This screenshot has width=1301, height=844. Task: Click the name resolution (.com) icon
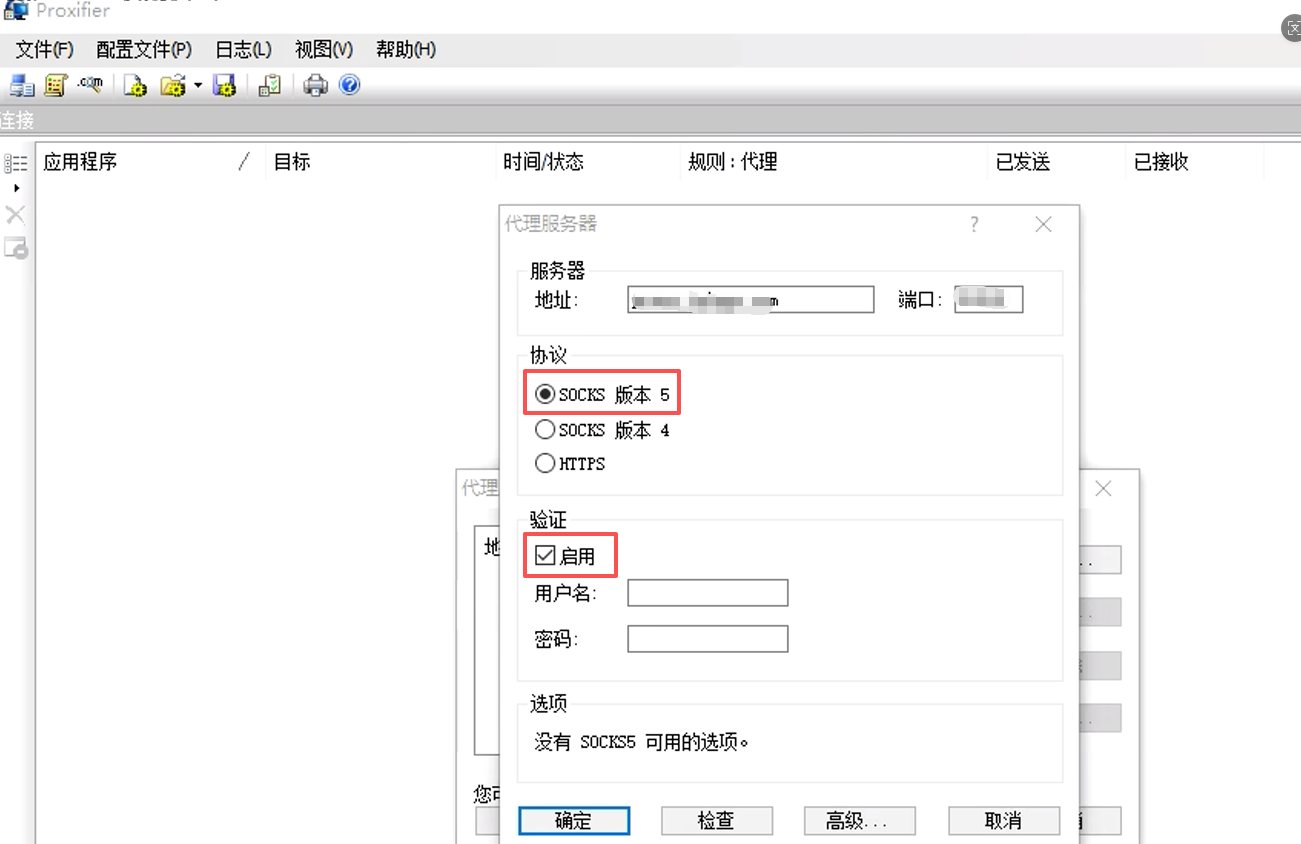(91, 85)
